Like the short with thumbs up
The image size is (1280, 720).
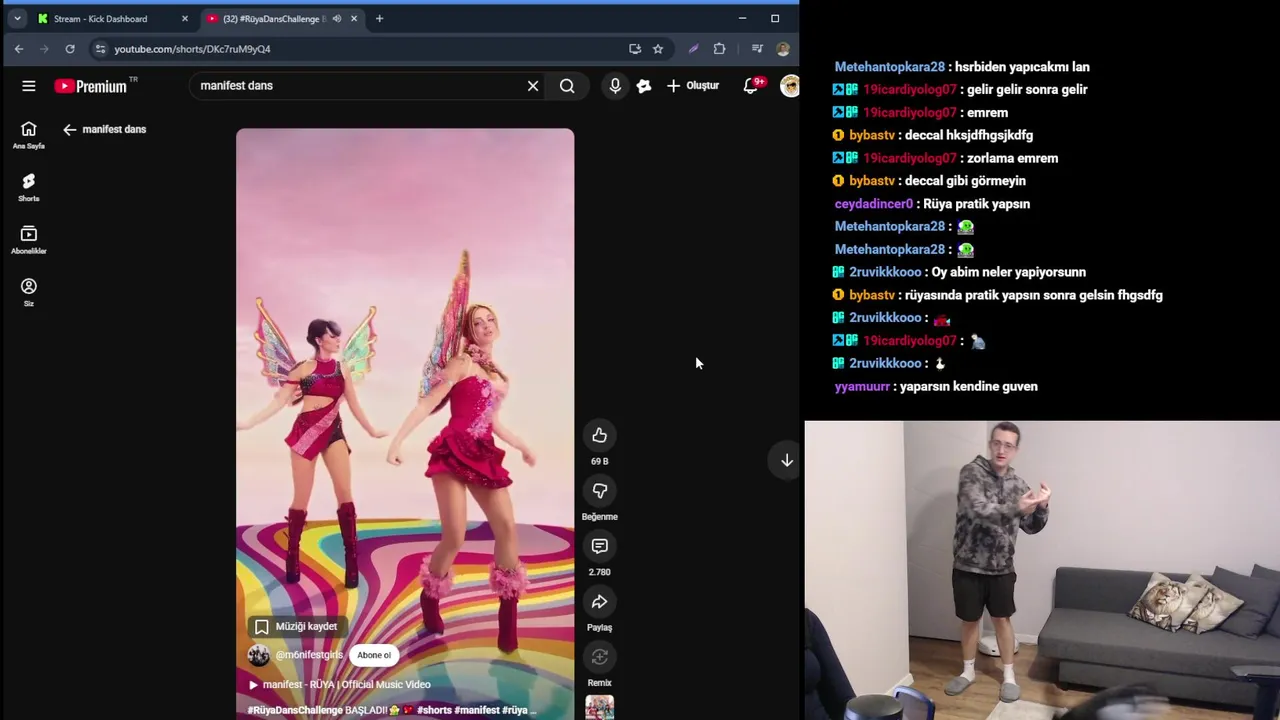pos(599,435)
